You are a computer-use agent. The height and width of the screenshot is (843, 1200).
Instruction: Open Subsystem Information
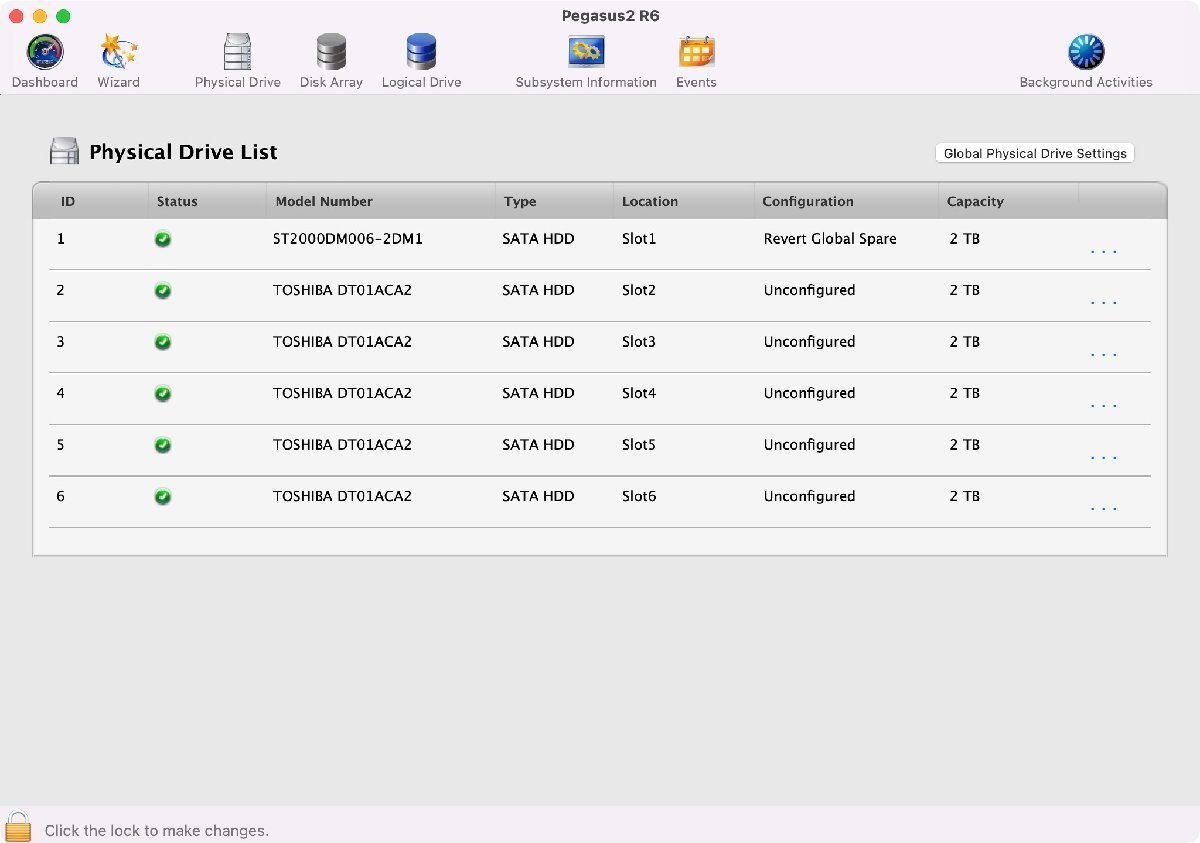point(585,52)
